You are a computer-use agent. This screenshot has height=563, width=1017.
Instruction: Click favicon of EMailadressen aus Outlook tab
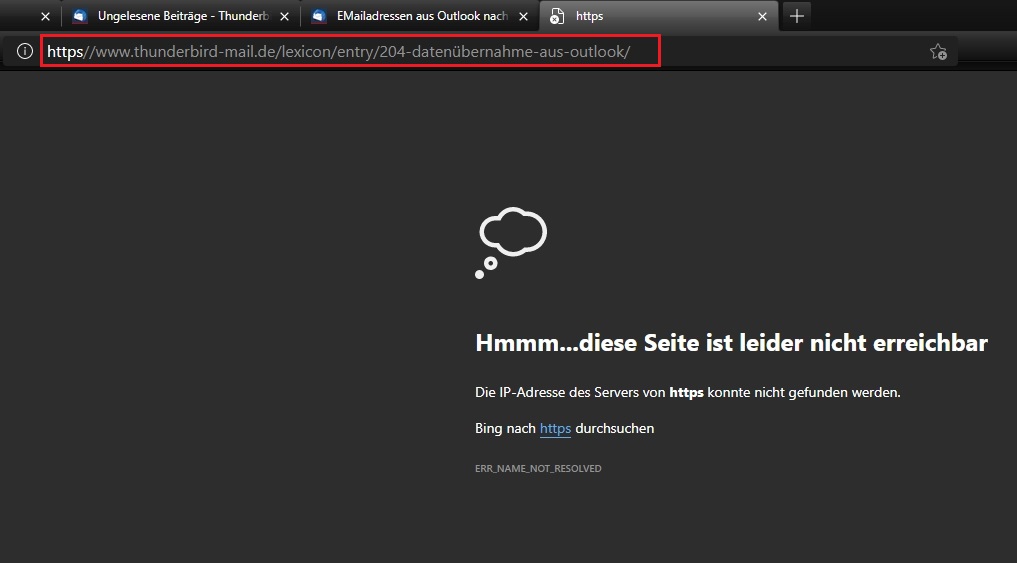point(319,16)
